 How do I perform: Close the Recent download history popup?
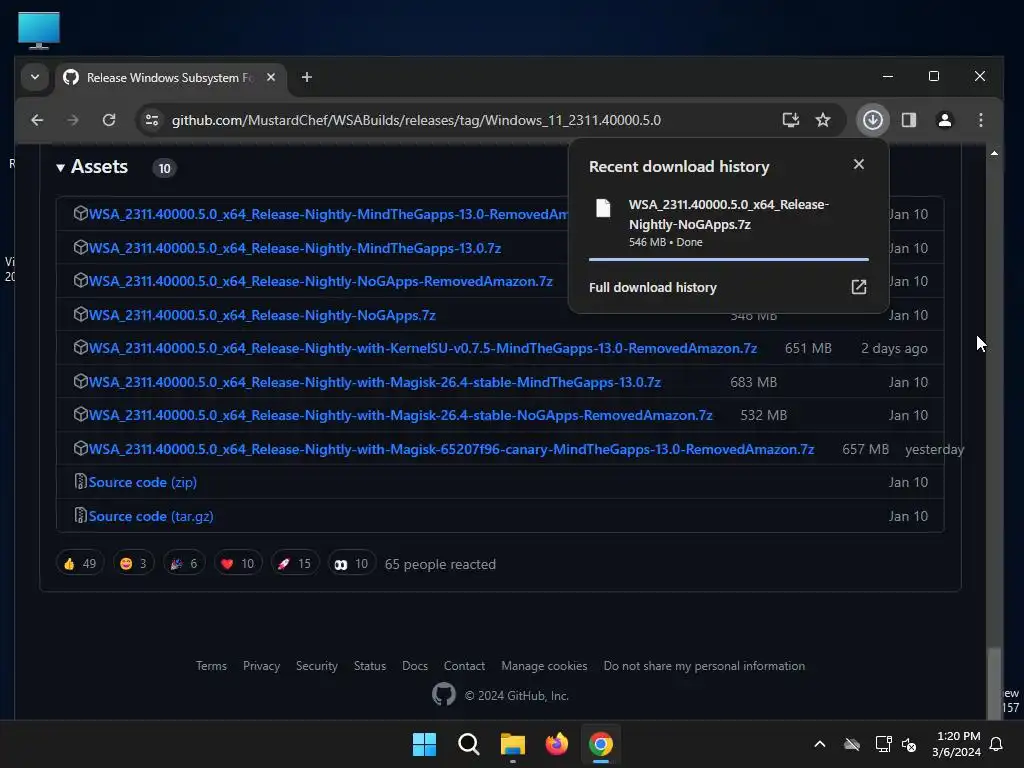858,165
